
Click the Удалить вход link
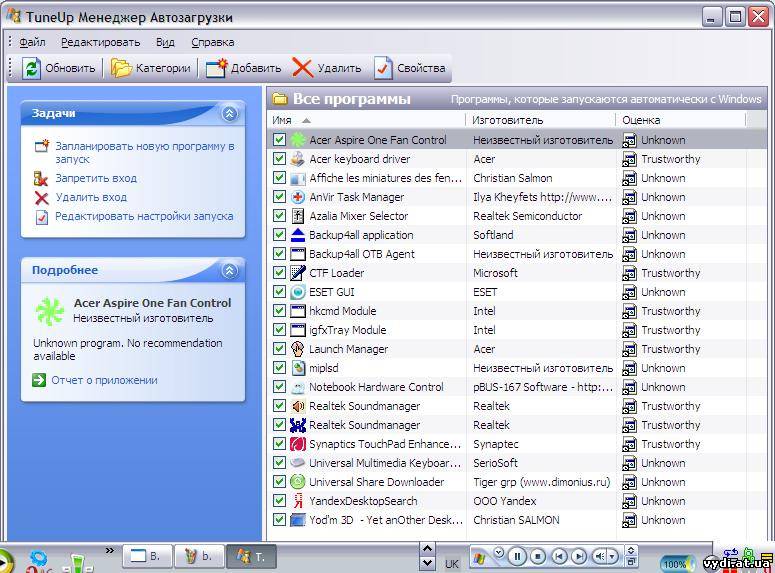(91, 197)
